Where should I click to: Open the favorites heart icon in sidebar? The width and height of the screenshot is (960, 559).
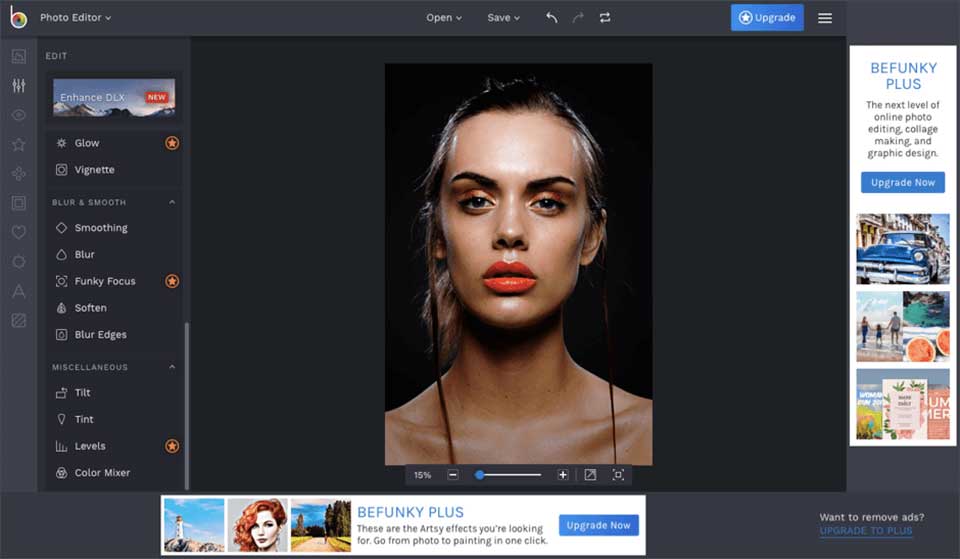(19, 232)
